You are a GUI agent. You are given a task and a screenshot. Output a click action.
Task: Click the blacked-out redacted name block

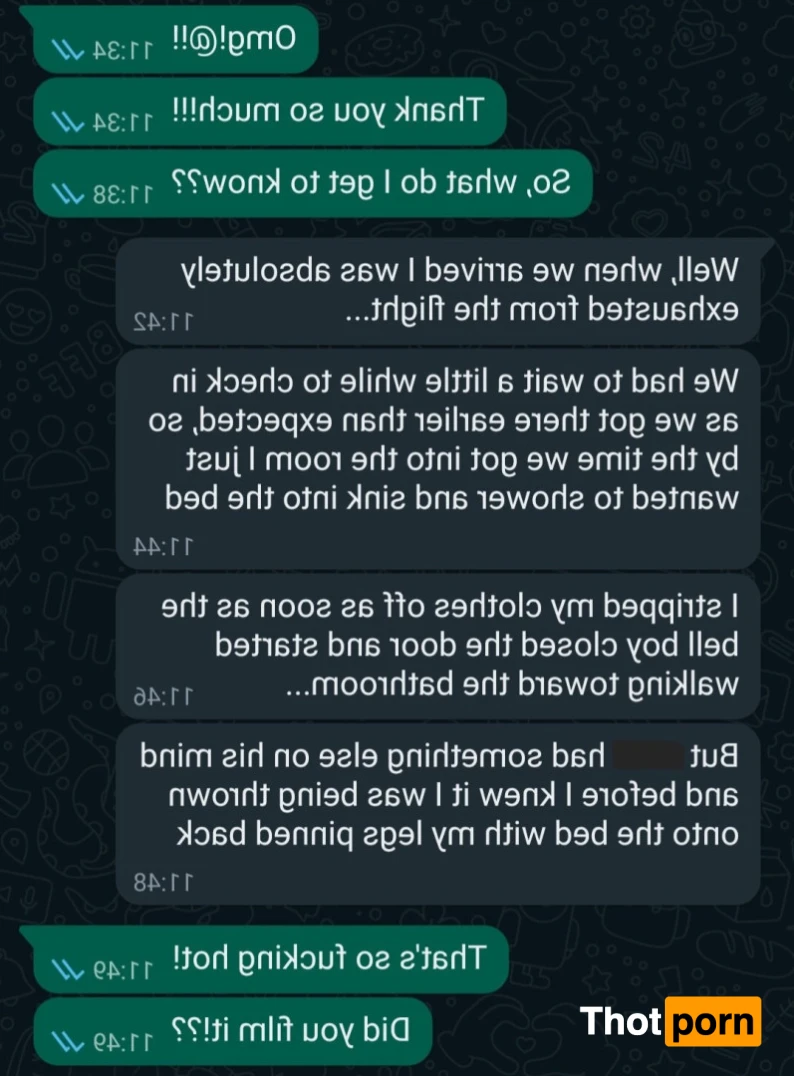coord(647,755)
